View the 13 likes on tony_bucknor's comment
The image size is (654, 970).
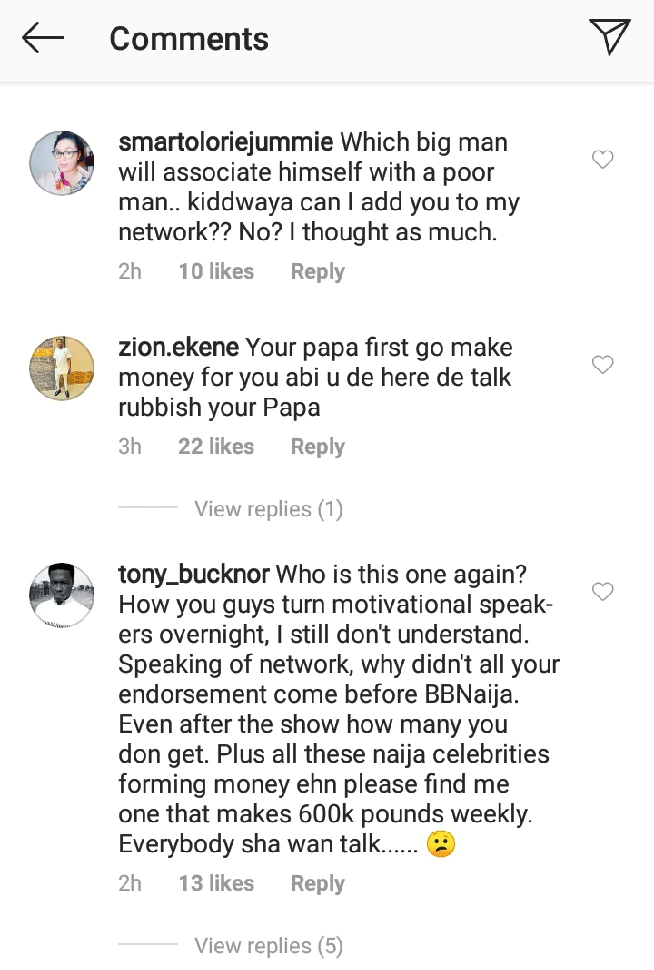[216, 884]
